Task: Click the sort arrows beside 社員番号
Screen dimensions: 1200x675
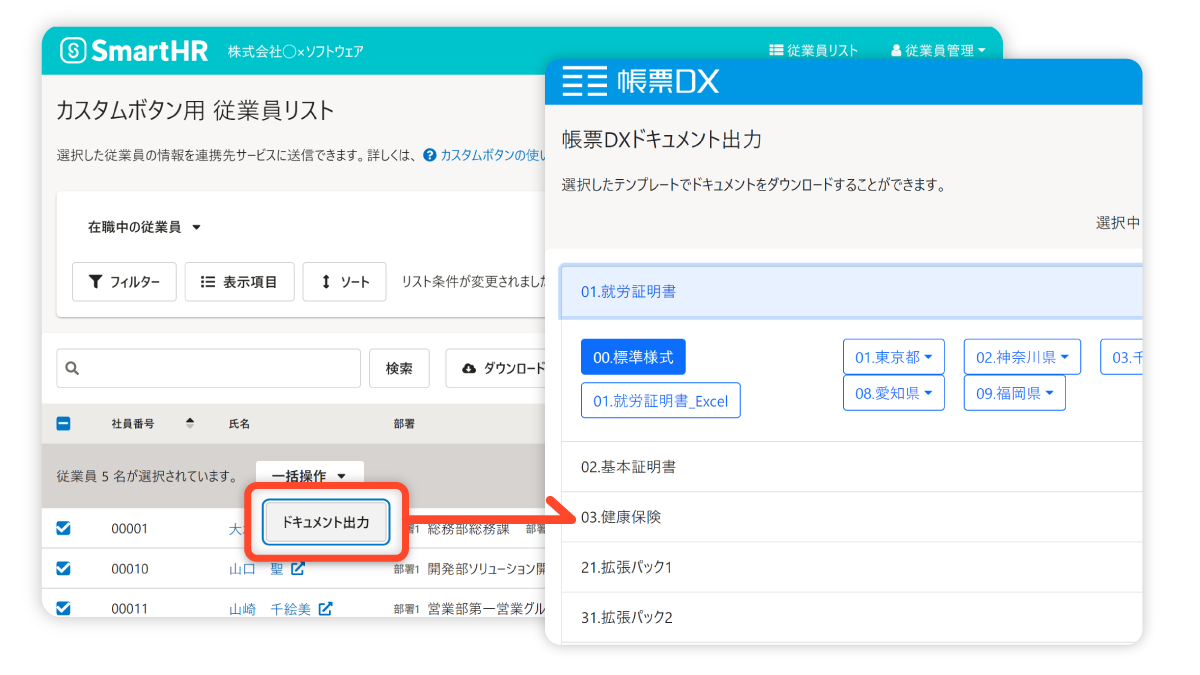Action: pyautogui.click(x=190, y=423)
